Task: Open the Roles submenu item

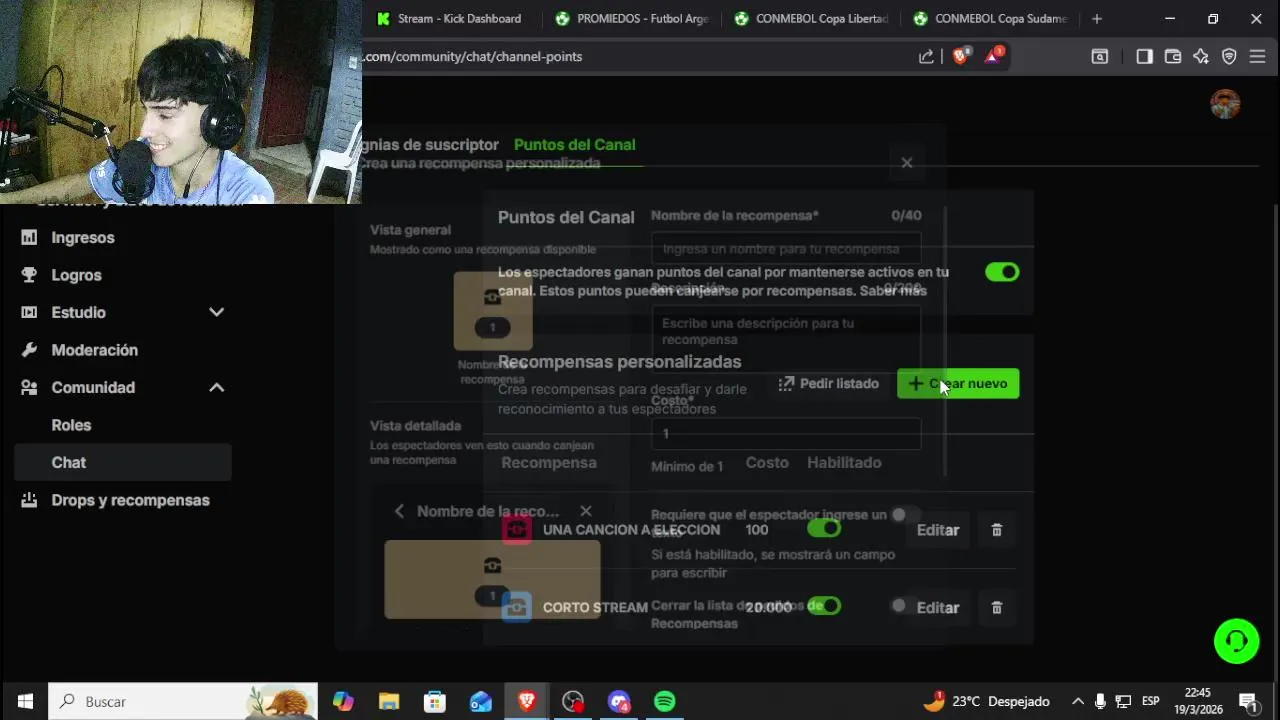Action: click(71, 425)
